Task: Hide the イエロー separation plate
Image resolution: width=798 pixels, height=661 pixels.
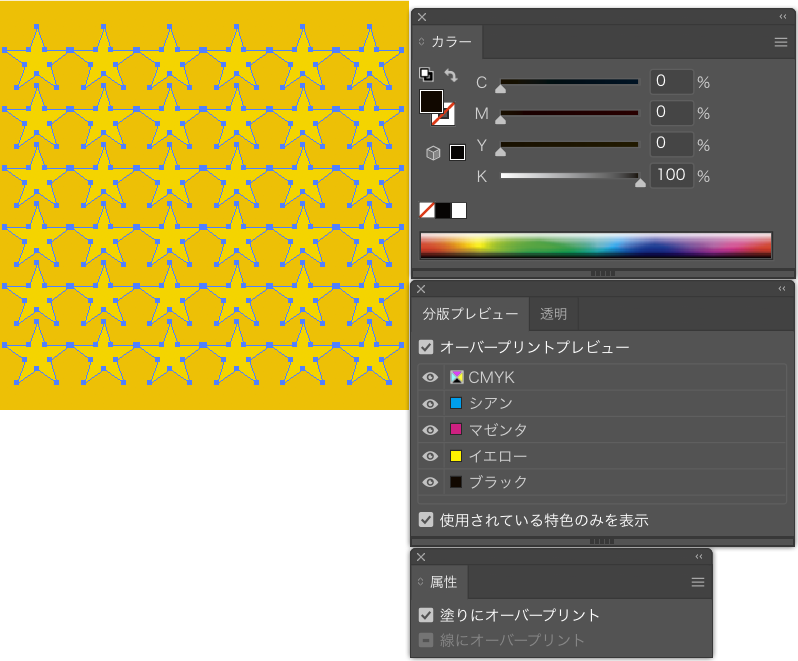Action: [x=430, y=456]
